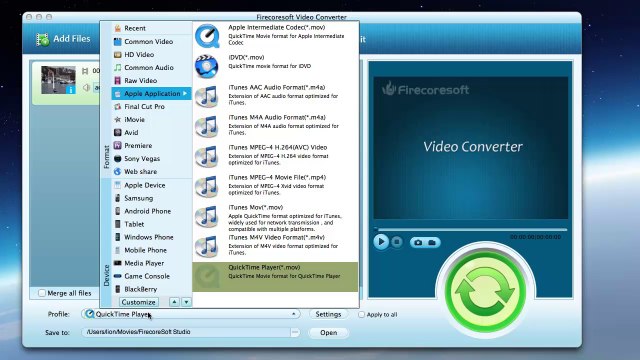Open the Android Phone category
640x360 pixels.
151,211
